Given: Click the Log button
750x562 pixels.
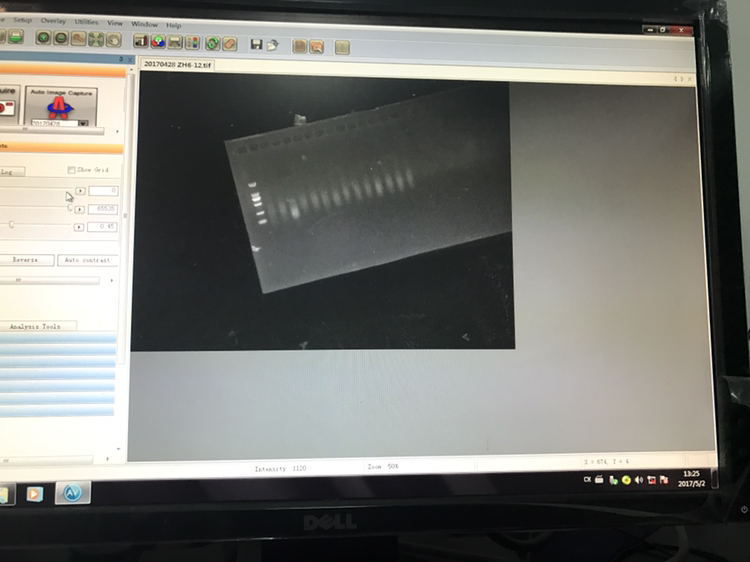Looking at the screenshot, I should (x=11, y=171).
